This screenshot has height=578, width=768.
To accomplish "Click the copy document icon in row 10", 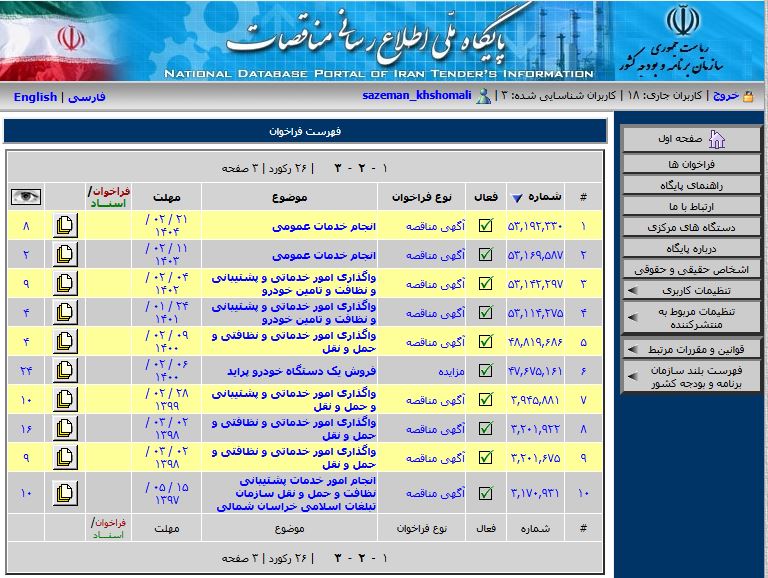I will pyautogui.click(x=65, y=493).
